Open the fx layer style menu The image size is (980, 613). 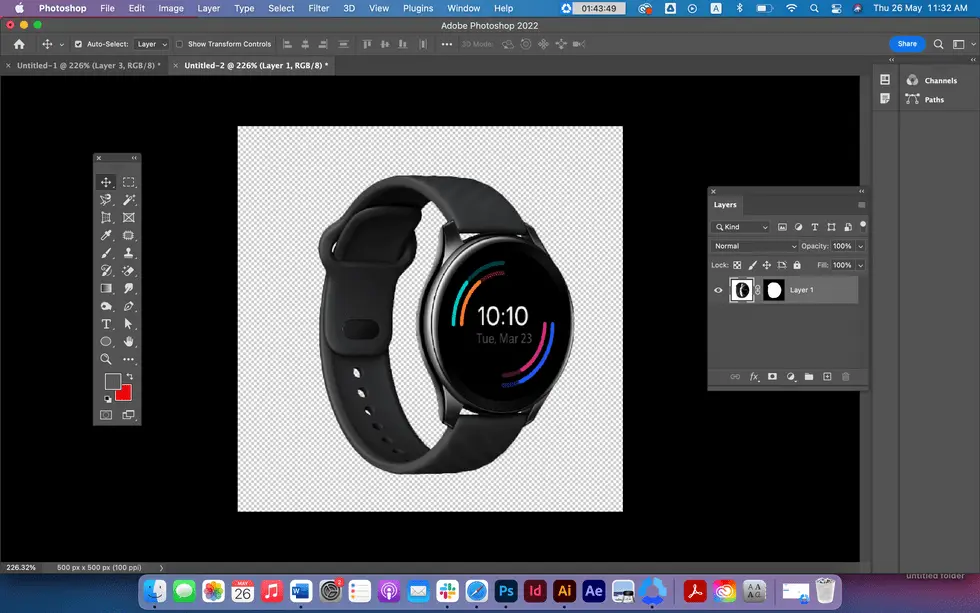point(754,376)
